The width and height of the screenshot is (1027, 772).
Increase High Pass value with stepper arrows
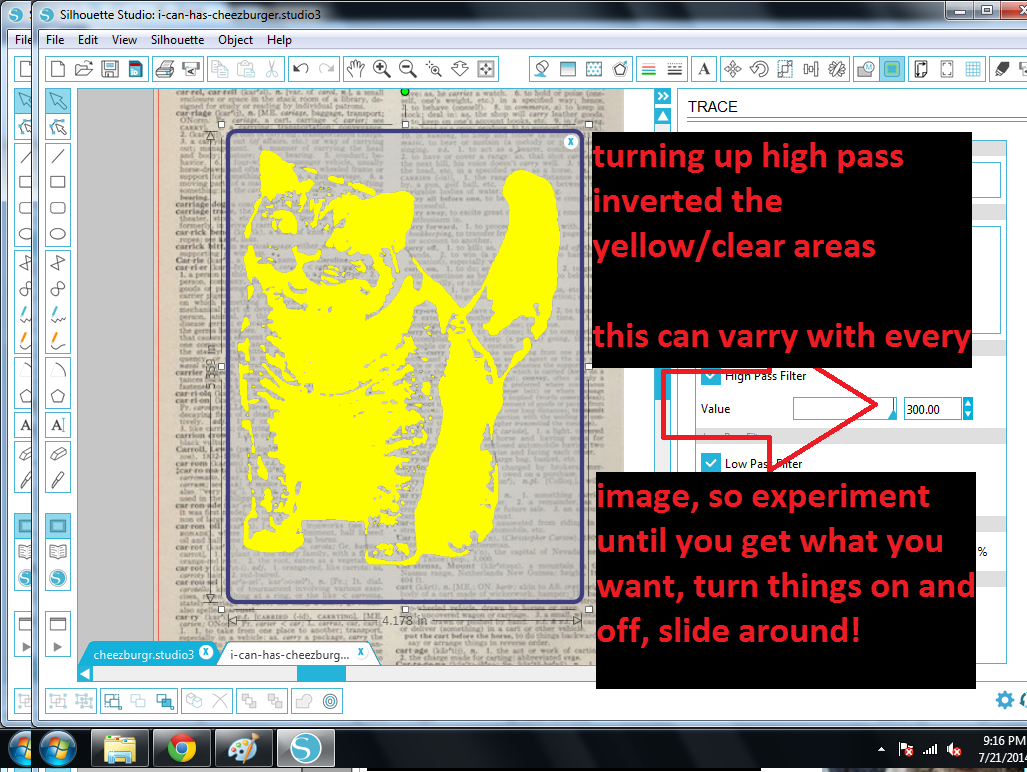tap(968, 403)
